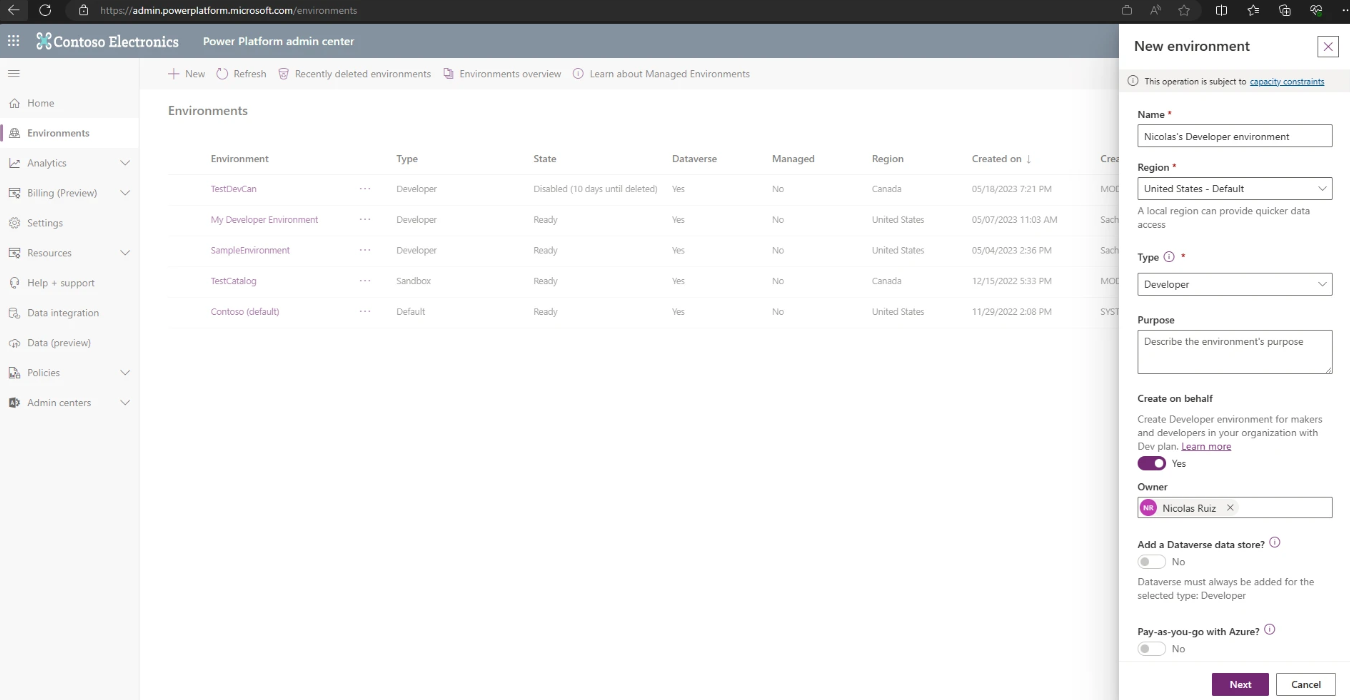Open the Region dropdown

click(x=1235, y=189)
